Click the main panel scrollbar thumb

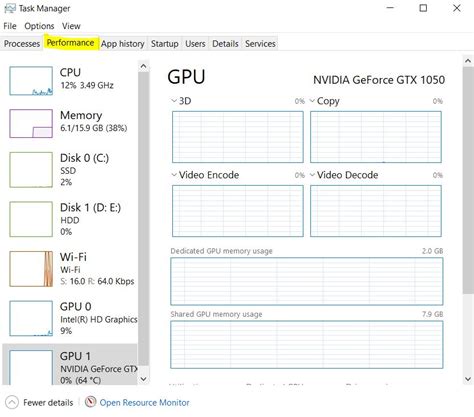coord(468,180)
